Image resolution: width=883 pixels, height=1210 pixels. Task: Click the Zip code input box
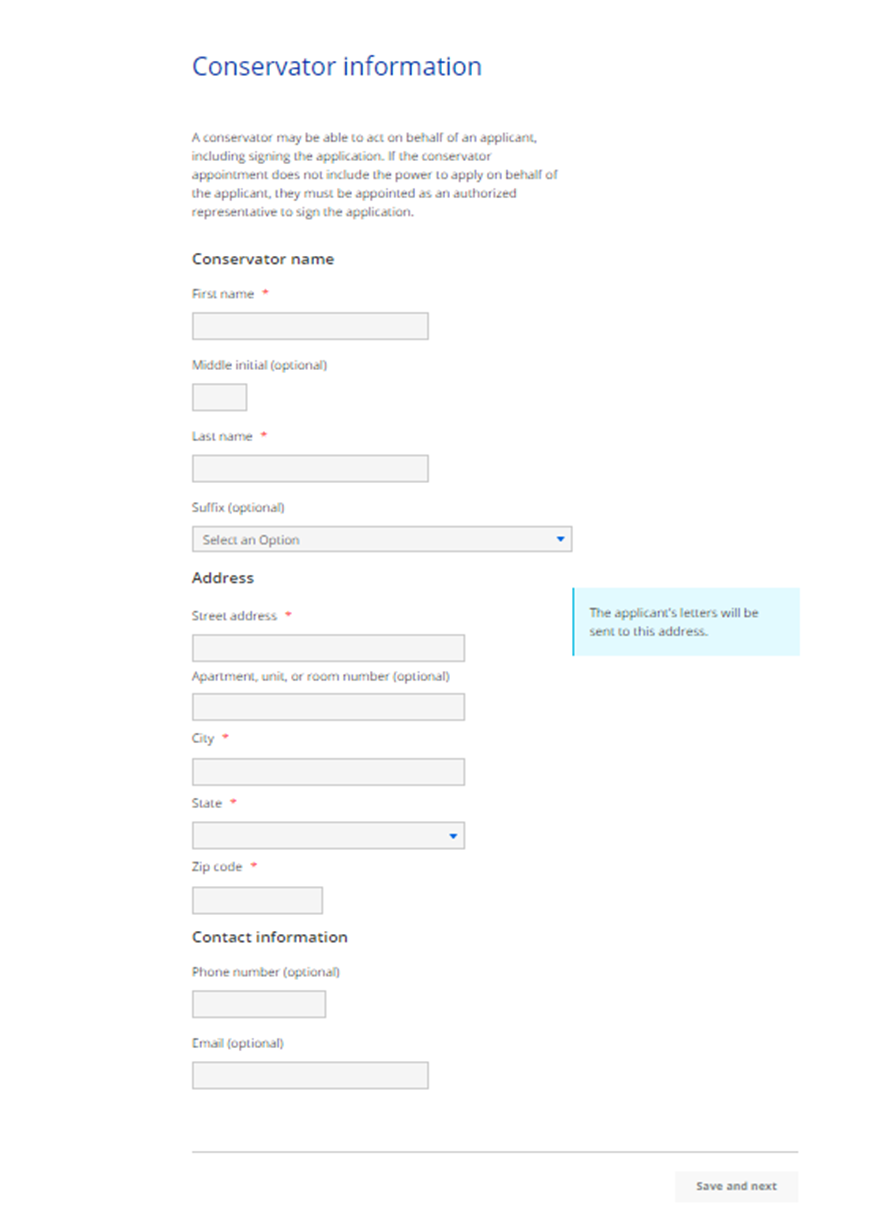click(257, 900)
